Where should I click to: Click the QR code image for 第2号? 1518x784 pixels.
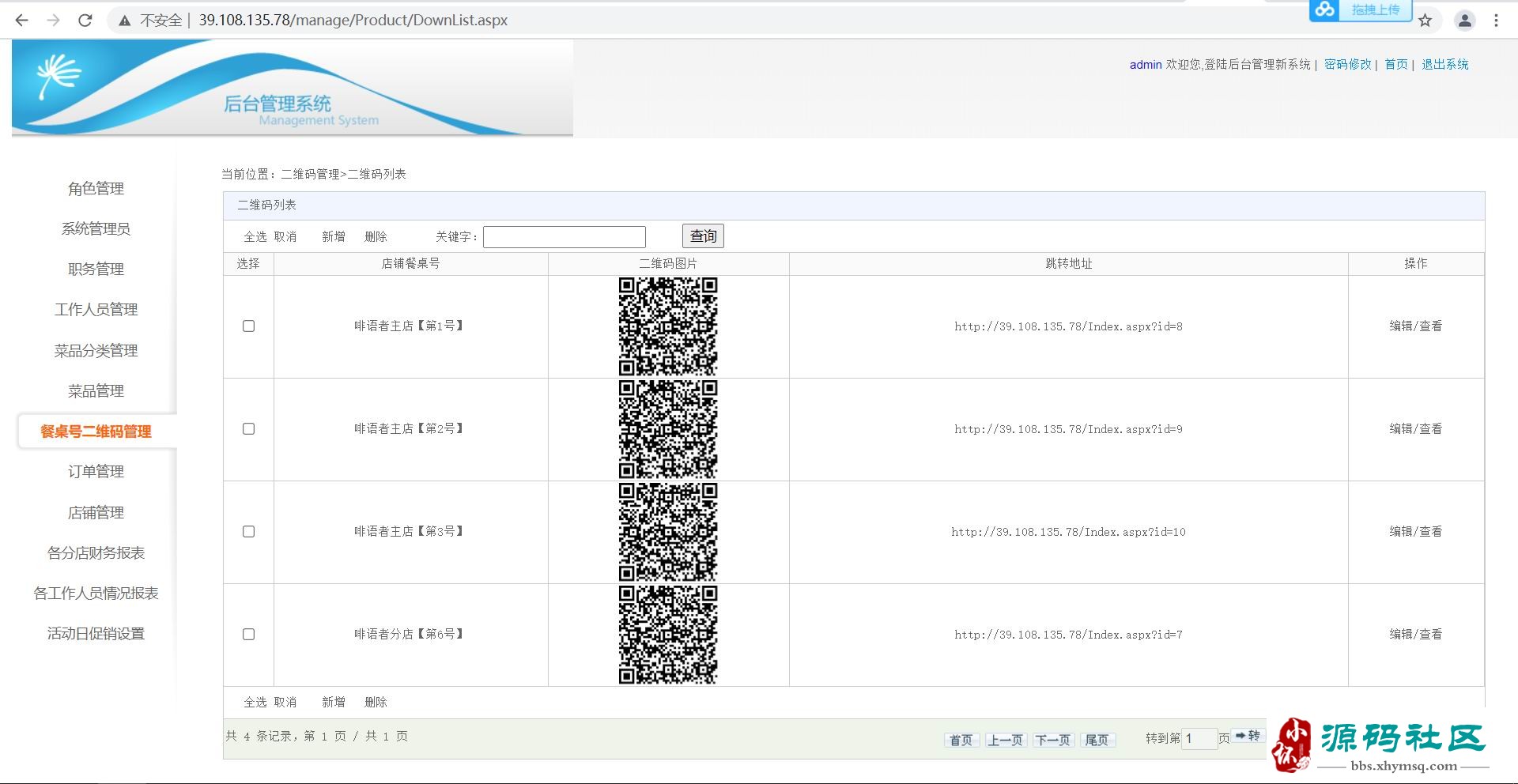pyautogui.click(x=668, y=429)
